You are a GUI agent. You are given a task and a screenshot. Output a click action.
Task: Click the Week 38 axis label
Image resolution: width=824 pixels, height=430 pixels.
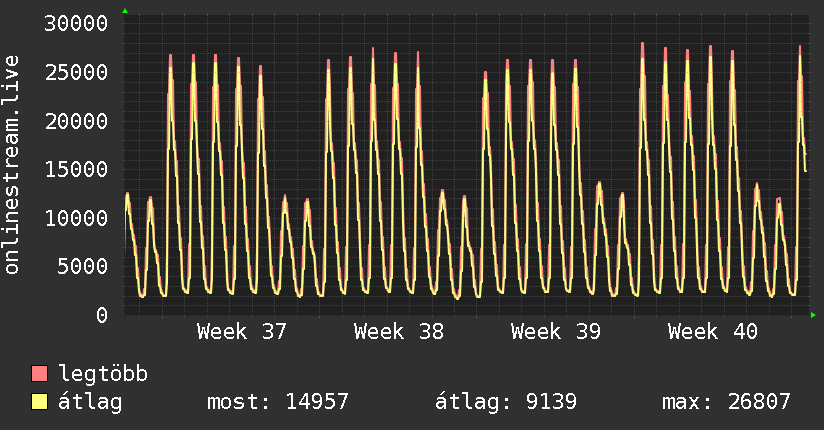pyautogui.click(x=399, y=332)
